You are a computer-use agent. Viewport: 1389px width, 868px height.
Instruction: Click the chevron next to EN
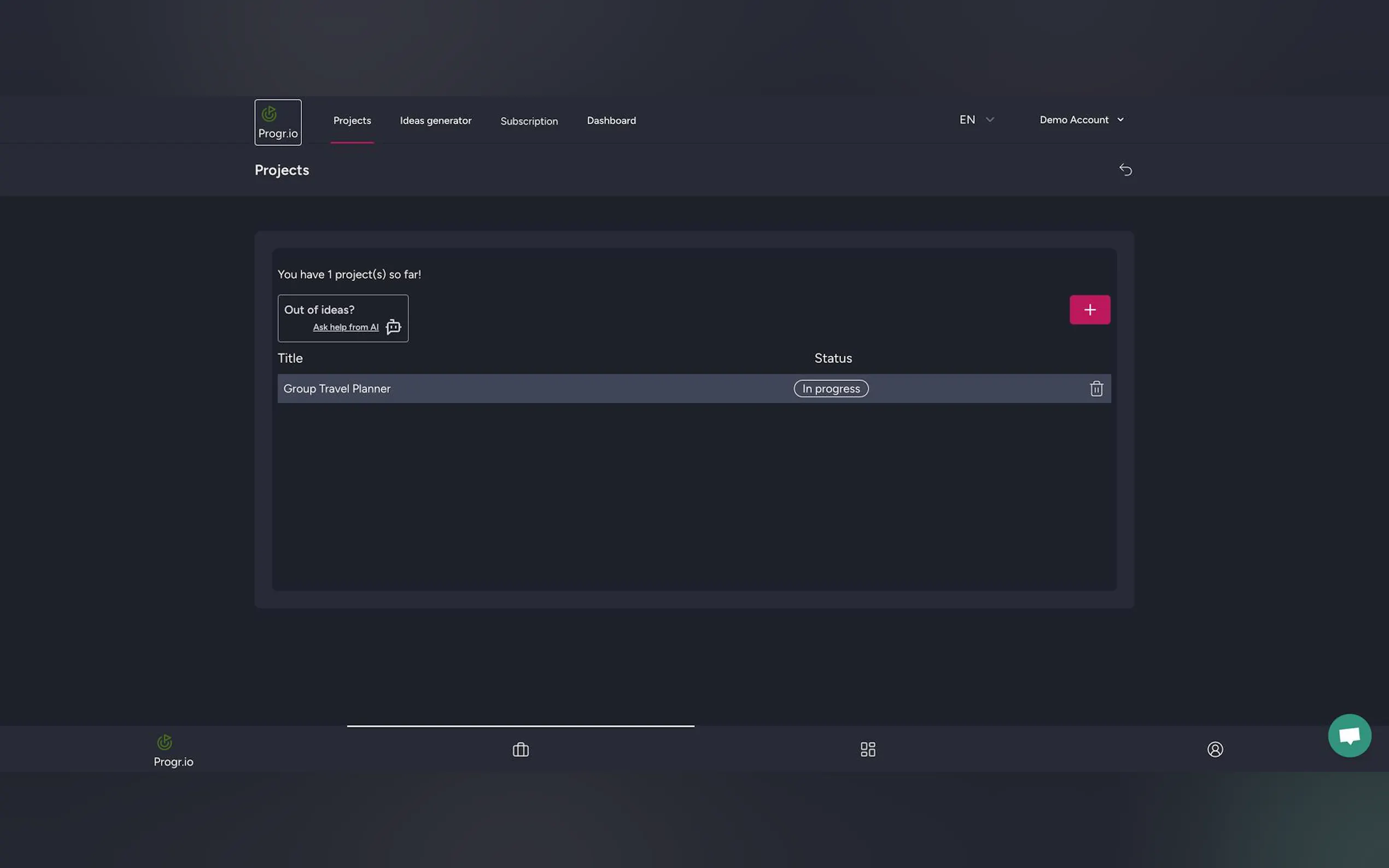990,119
